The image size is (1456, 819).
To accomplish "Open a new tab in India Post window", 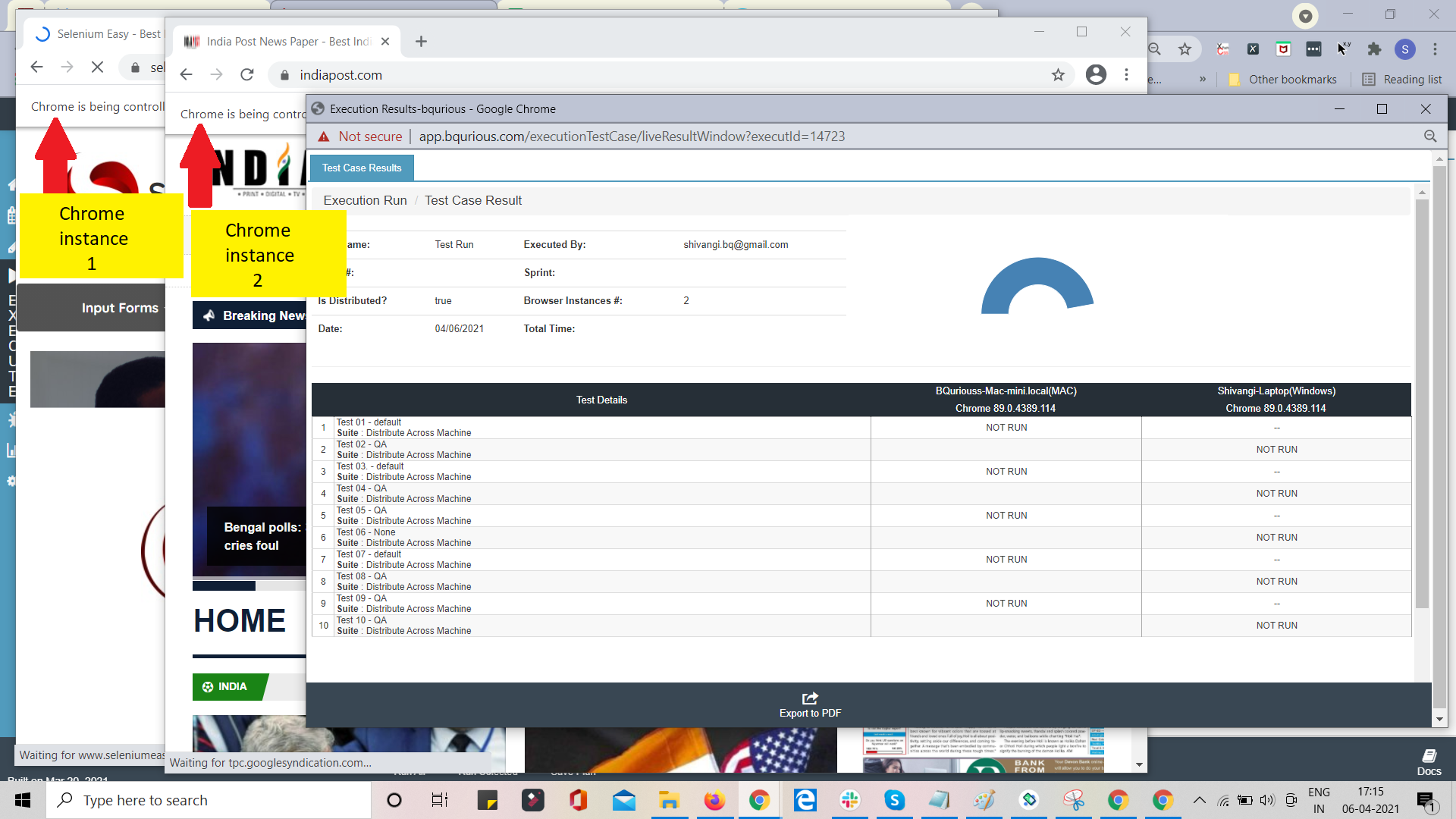I will pyautogui.click(x=422, y=41).
